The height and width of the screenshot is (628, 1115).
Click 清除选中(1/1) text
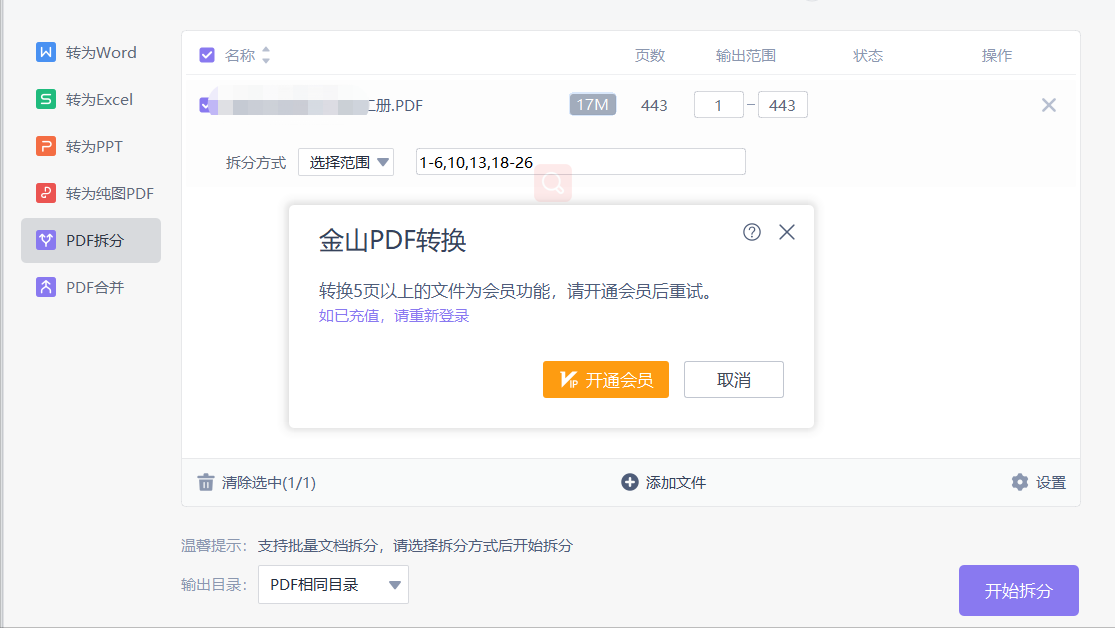click(x=269, y=483)
